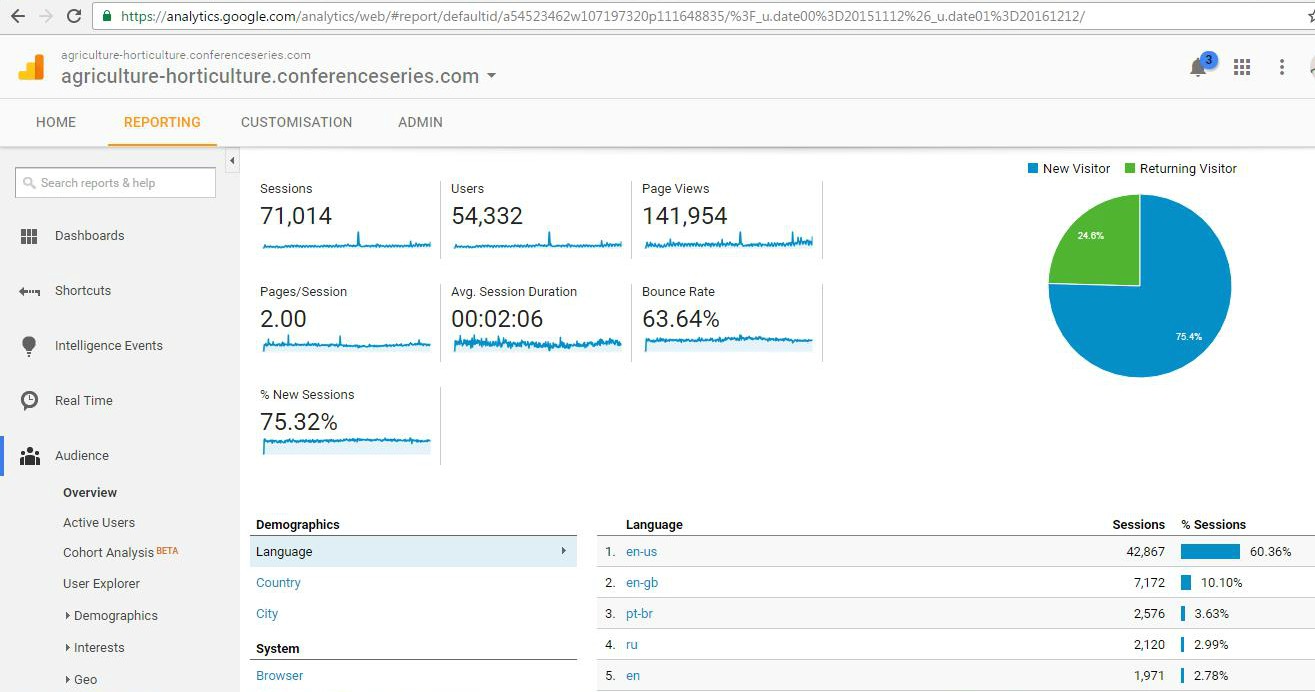Image resolution: width=1315 pixels, height=692 pixels.
Task: Click the Audience sidebar label
Action: 82,456
